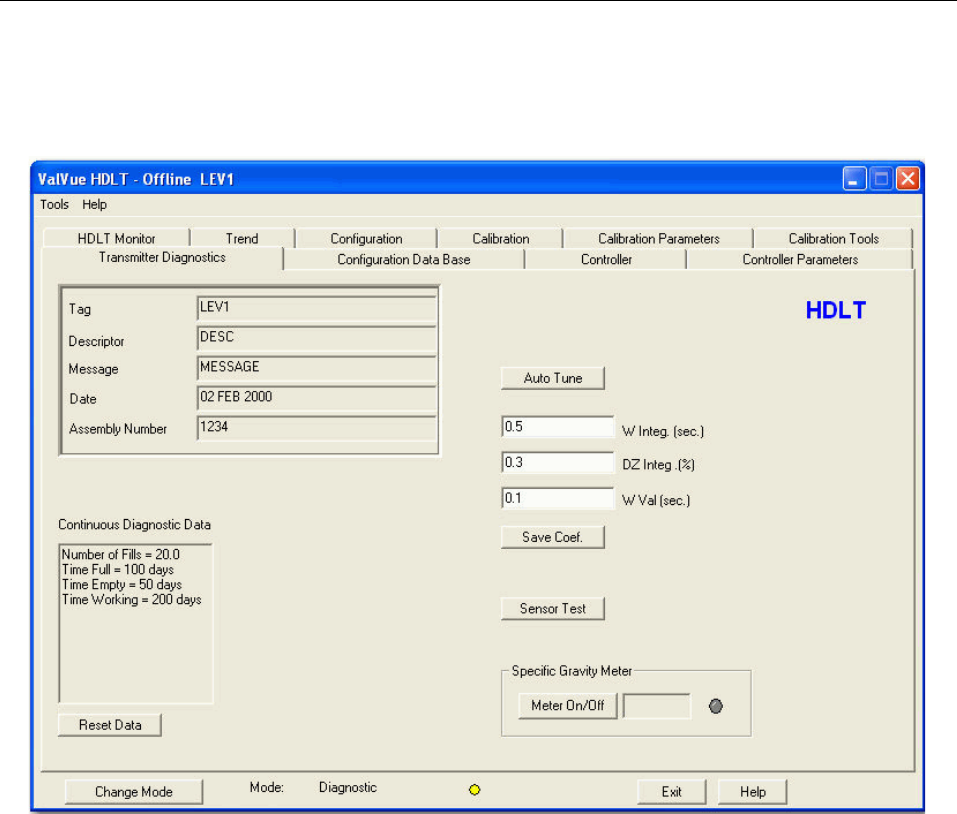Click the ValVue HDLT title bar text

click(136, 179)
